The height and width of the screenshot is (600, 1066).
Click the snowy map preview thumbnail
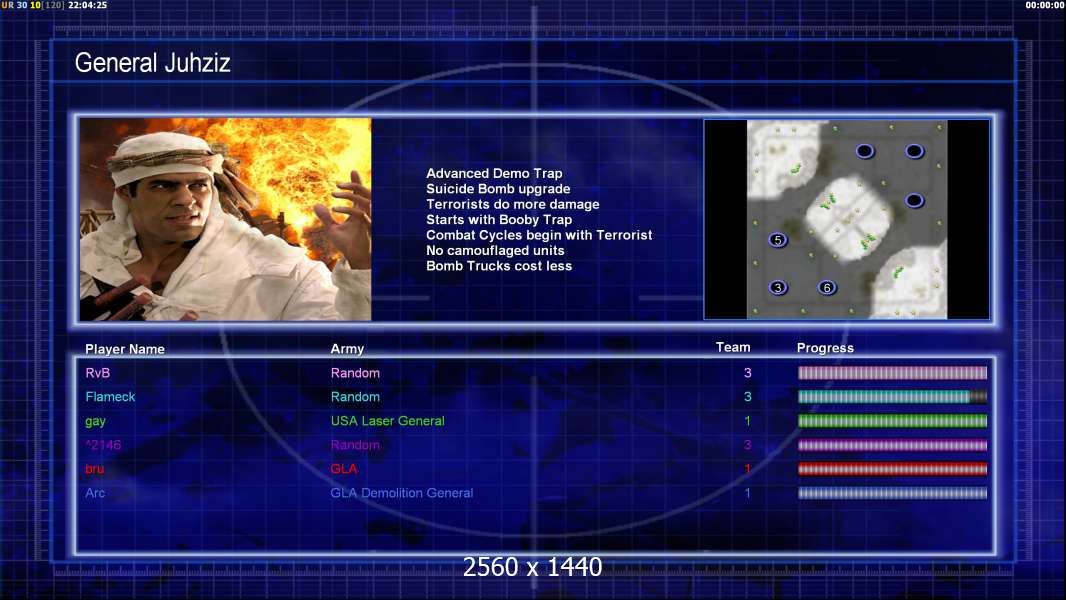pos(846,219)
